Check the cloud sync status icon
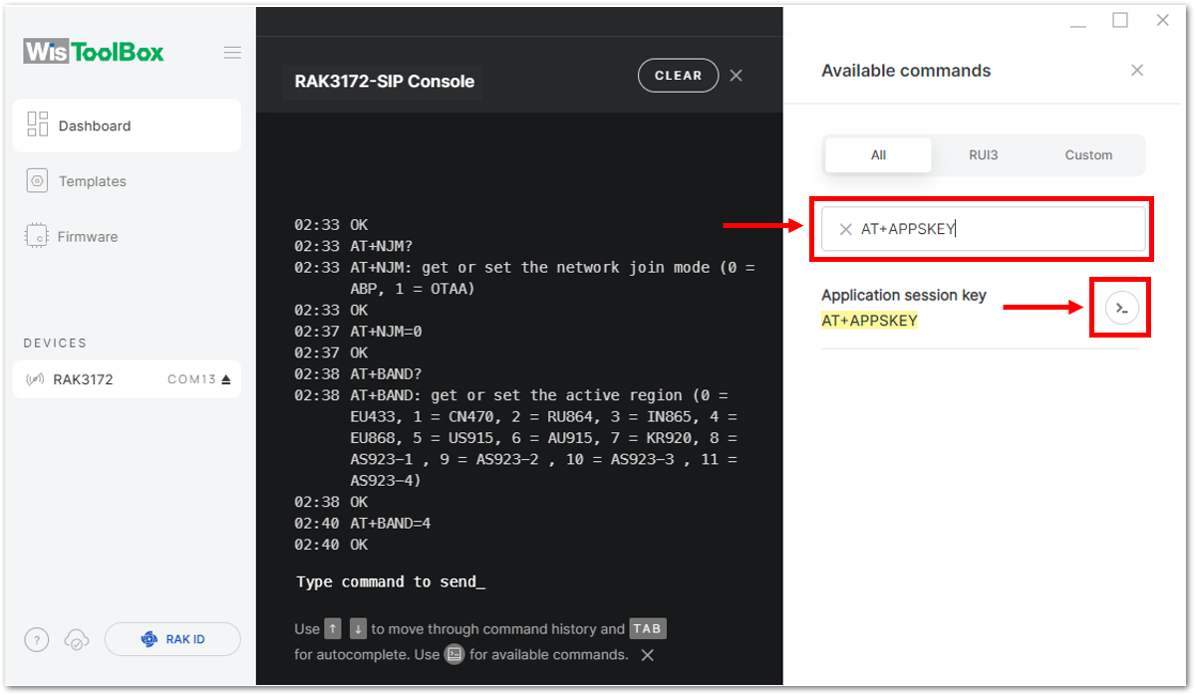 pyautogui.click(x=76, y=640)
